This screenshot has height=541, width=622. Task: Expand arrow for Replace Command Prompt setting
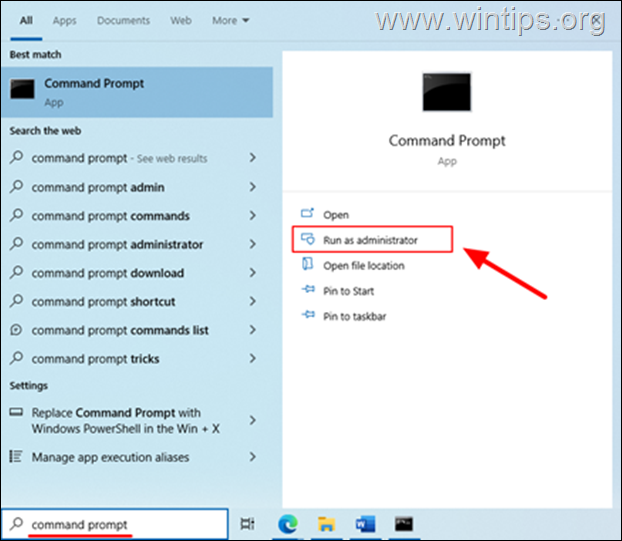[x=253, y=420]
